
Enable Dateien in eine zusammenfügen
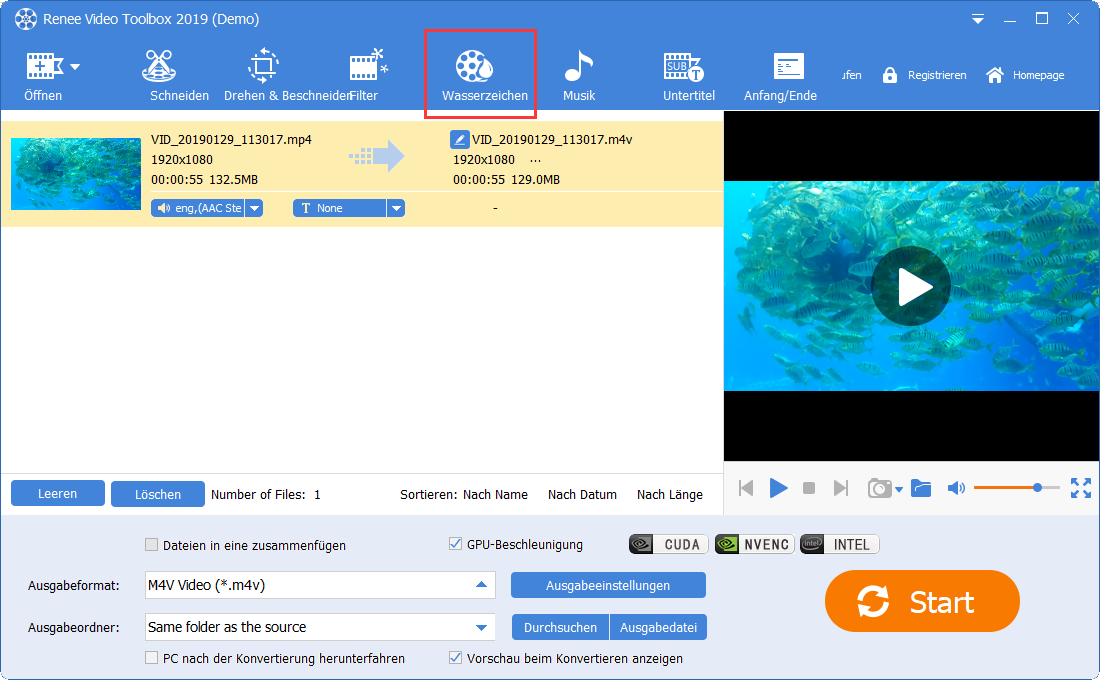tap(152, 544)
